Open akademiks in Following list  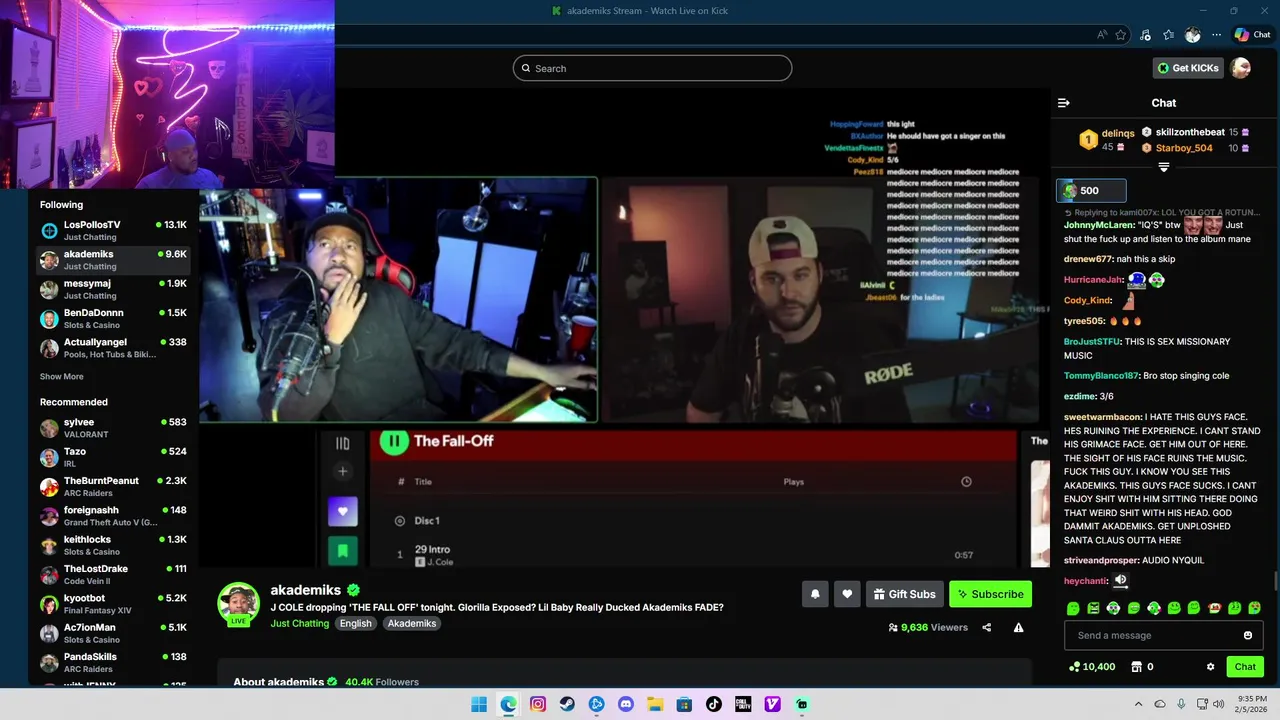112,260
